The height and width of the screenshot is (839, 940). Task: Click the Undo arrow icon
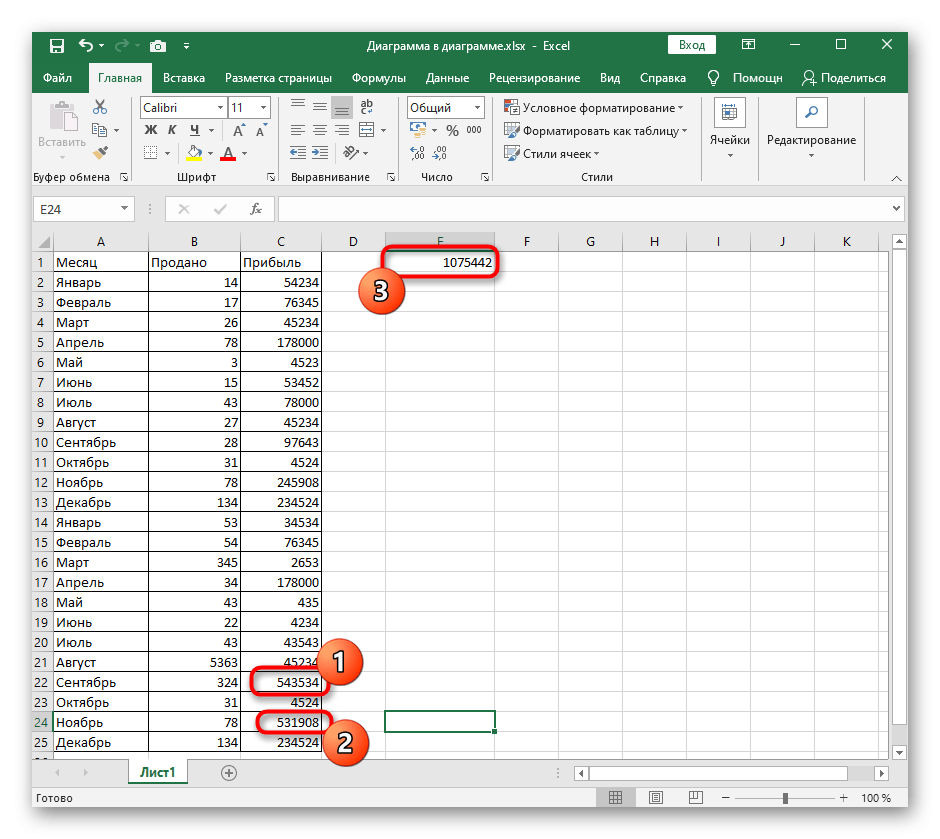tap(86, 45)
